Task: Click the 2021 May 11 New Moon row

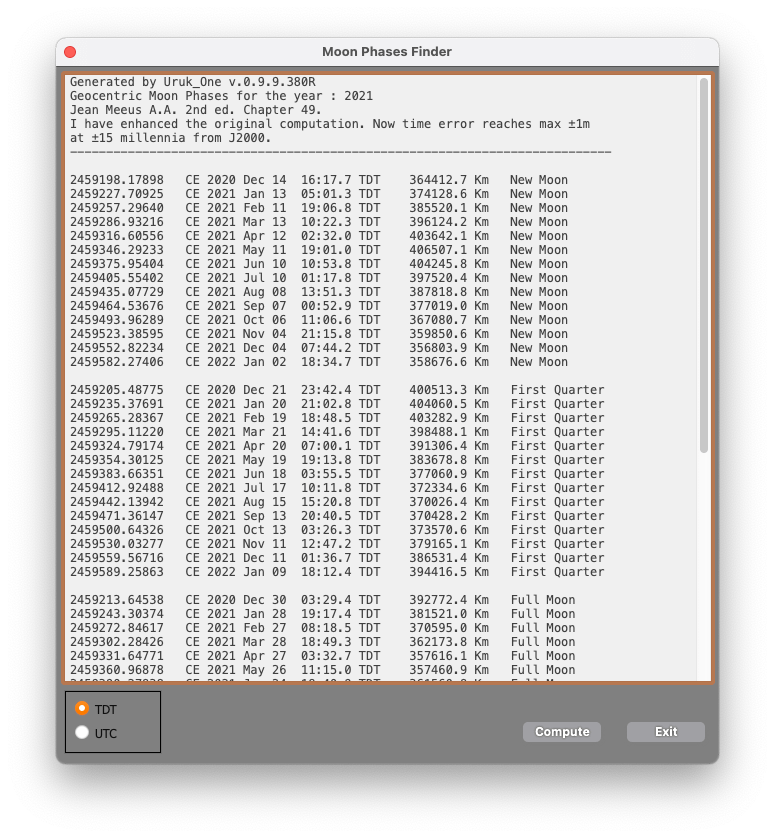Action: tap(318, 250)
